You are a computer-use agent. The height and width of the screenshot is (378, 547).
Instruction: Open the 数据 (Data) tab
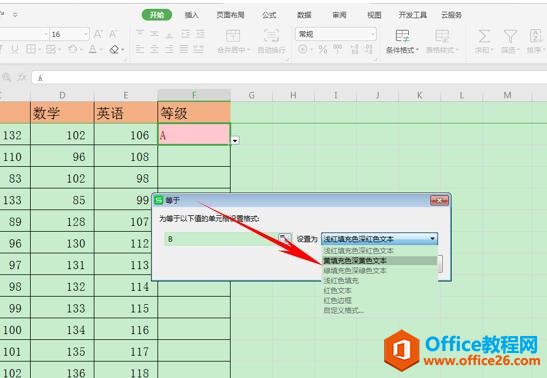click(x=304, y=15)
